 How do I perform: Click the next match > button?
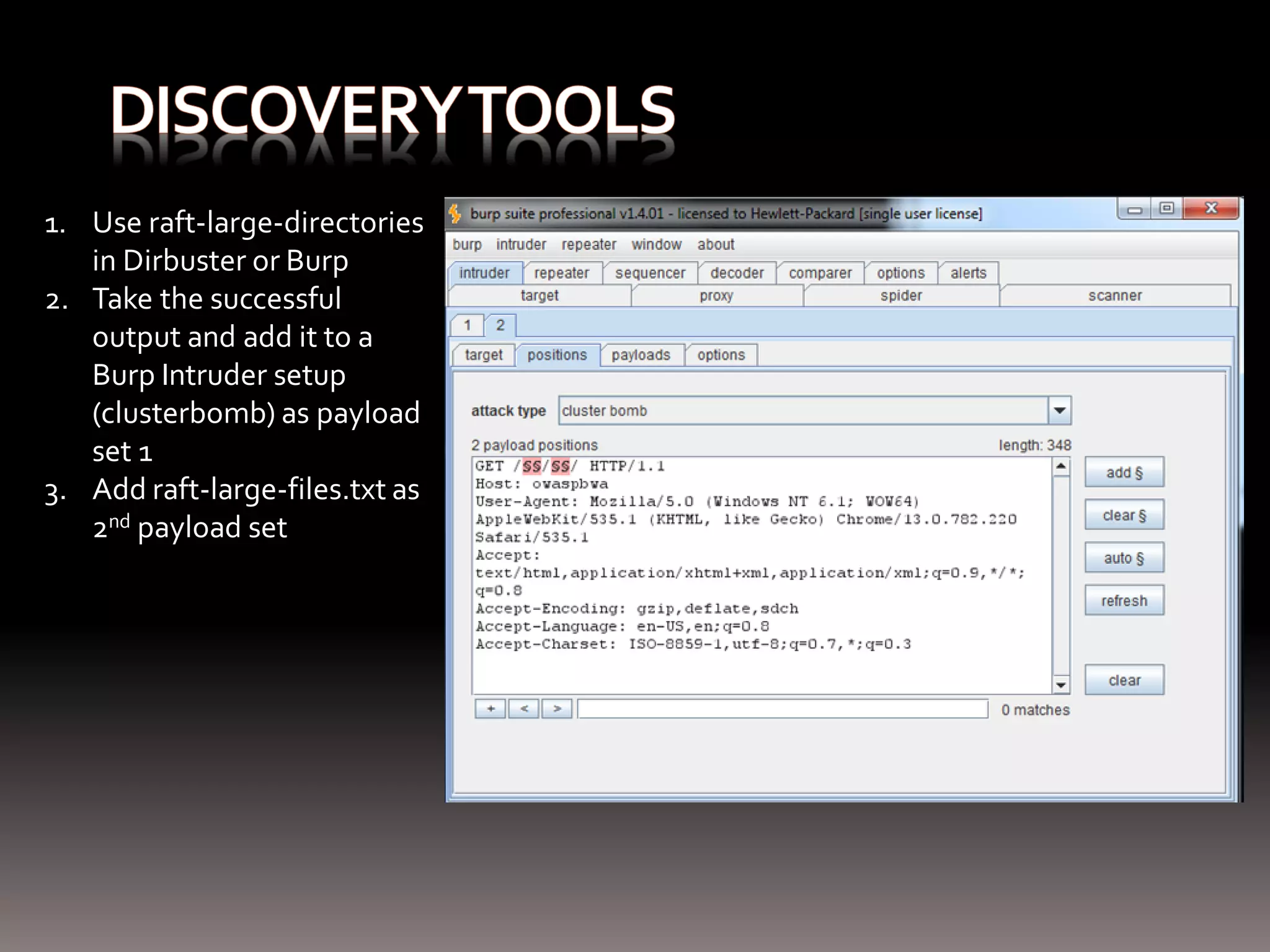click(557, 708)
